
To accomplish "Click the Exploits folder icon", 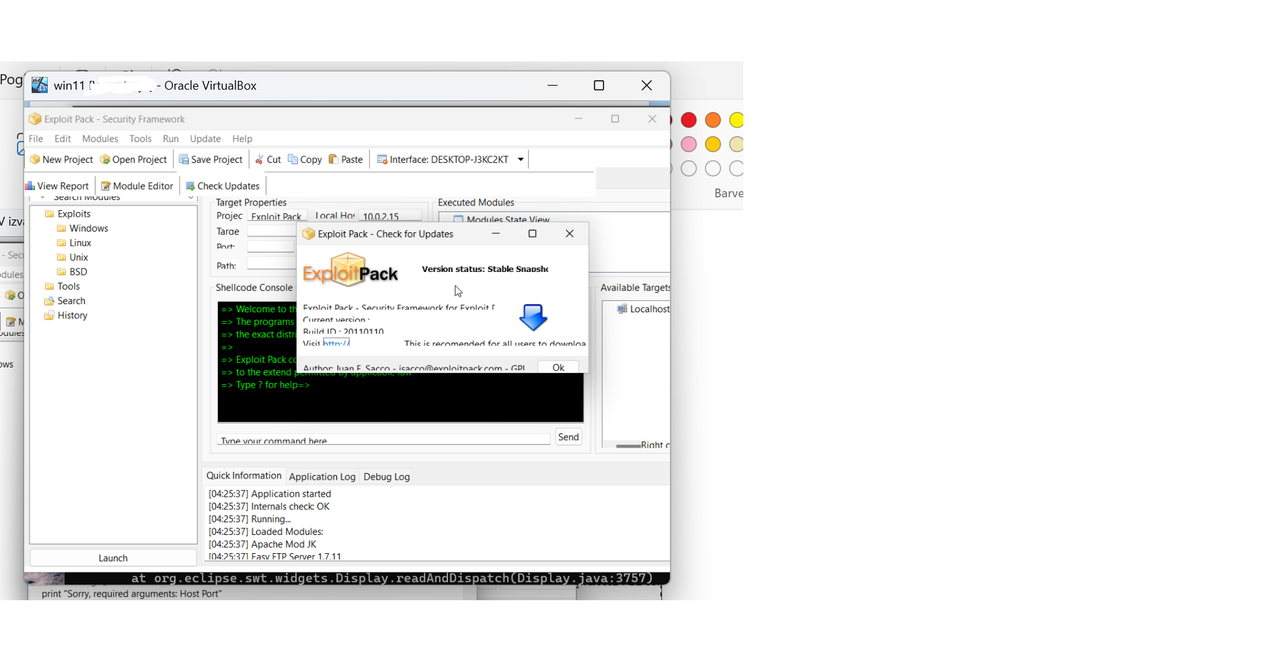I will pyautogui.click(x=49, y=214).
